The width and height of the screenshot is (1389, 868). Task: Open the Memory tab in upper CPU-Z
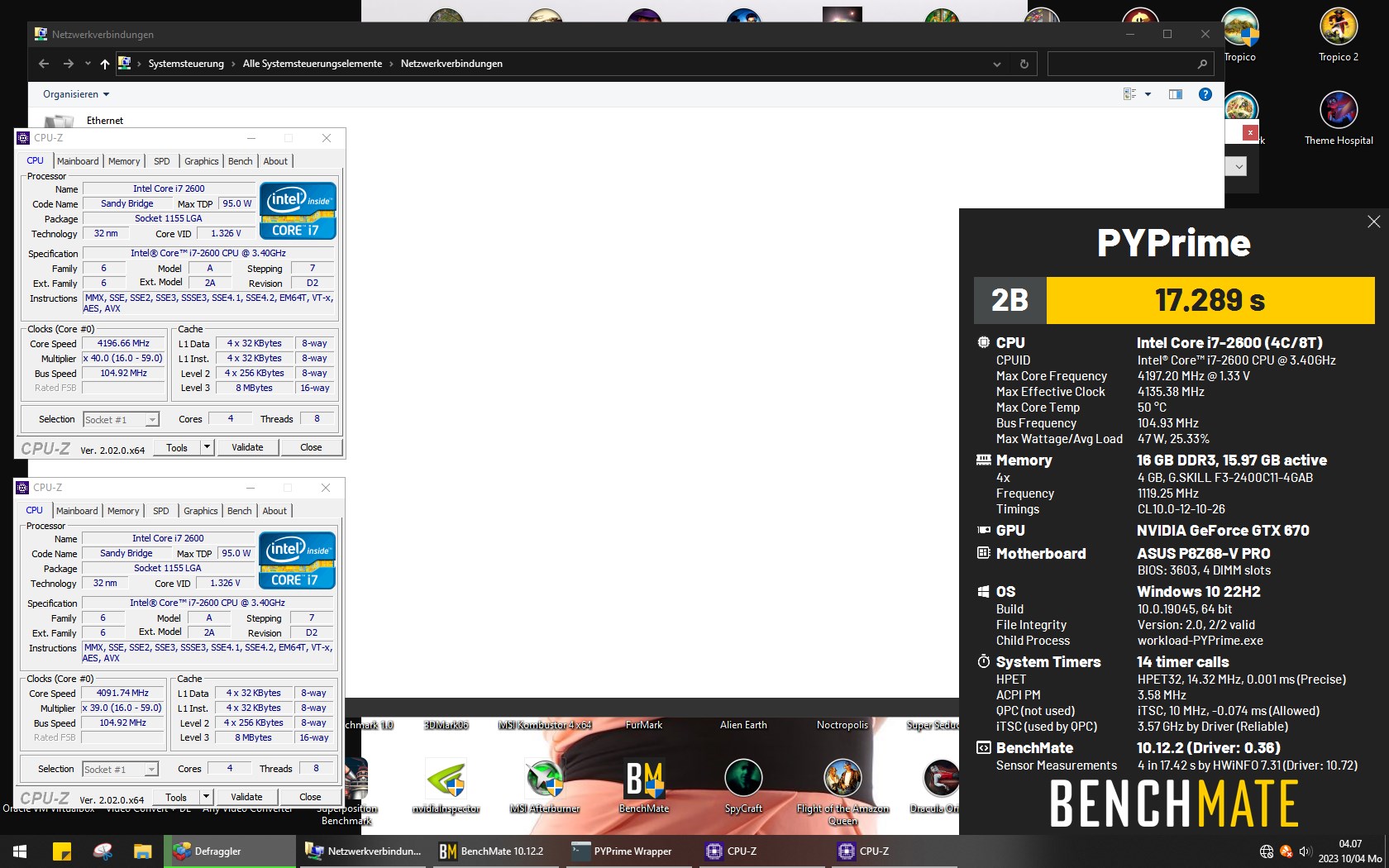pos(124,161)
